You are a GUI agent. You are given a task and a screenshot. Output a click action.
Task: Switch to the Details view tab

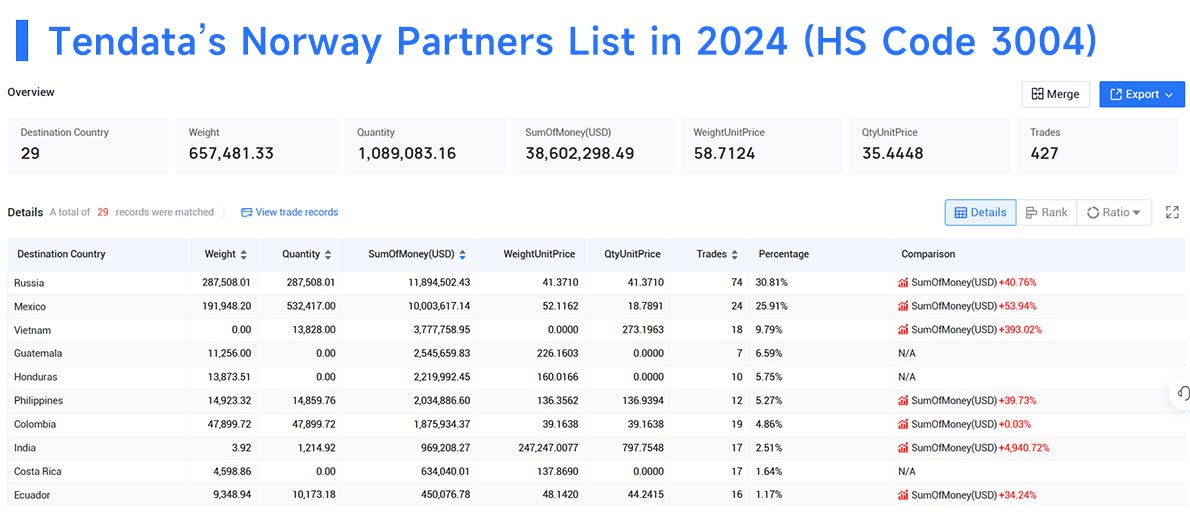[980, 212]
